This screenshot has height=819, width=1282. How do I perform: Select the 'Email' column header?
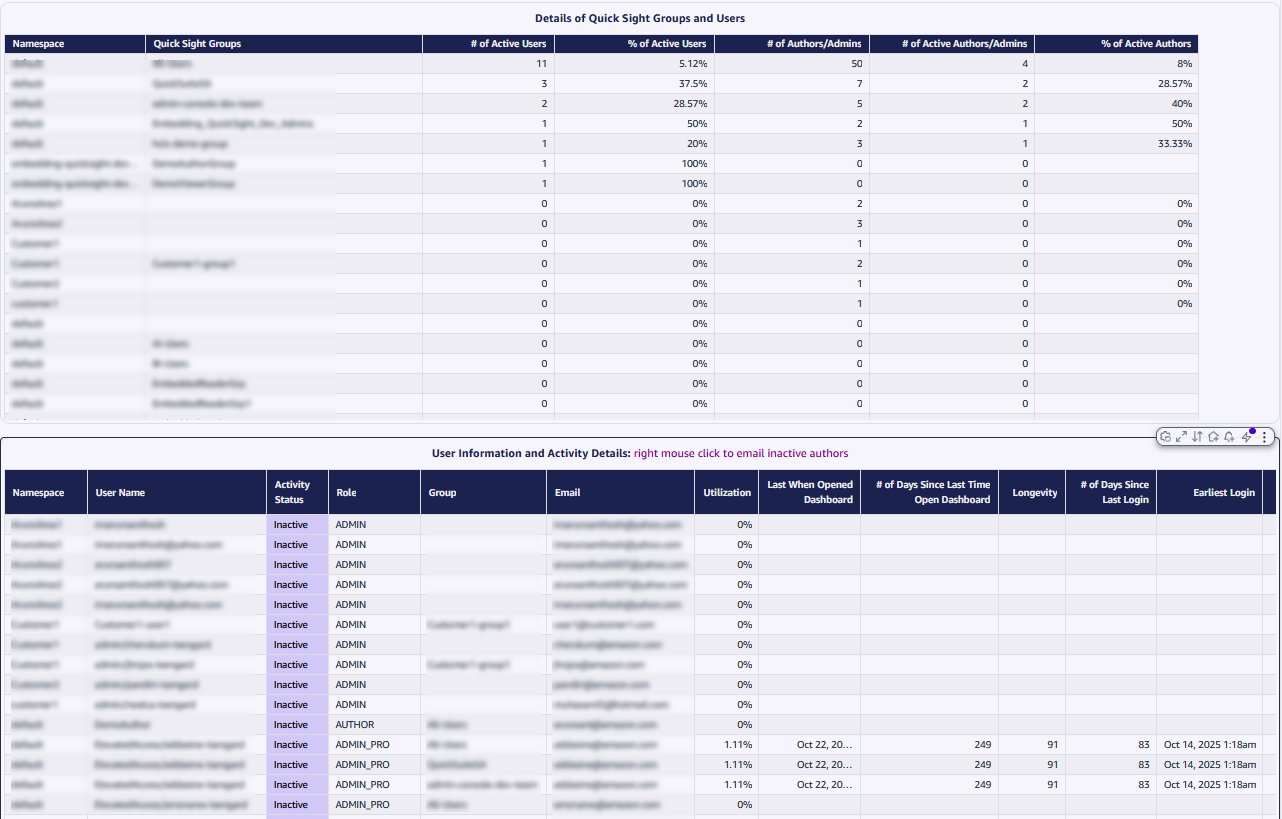pyautogui.click(x=567, y=492)
